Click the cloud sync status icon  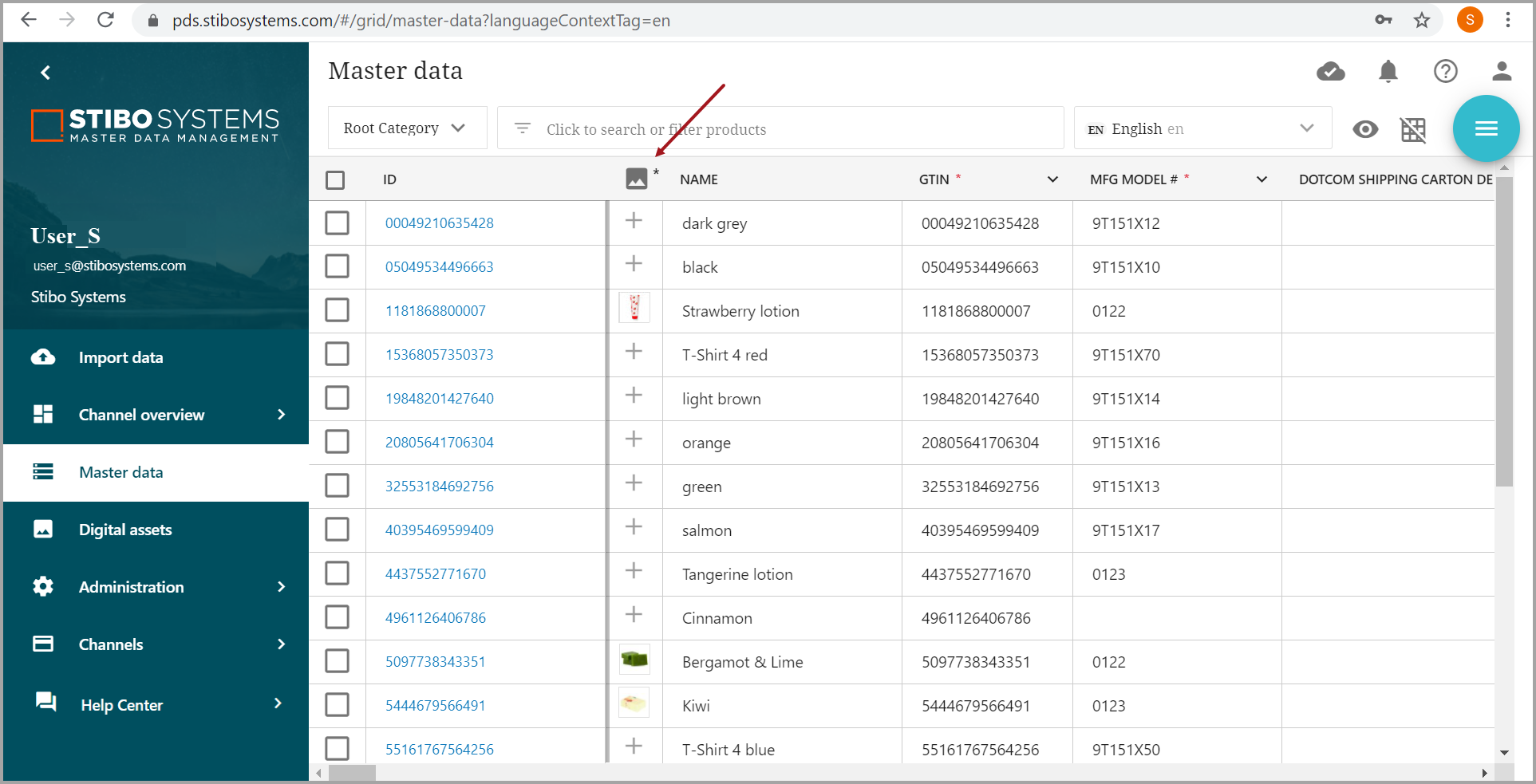[1330, 72]
